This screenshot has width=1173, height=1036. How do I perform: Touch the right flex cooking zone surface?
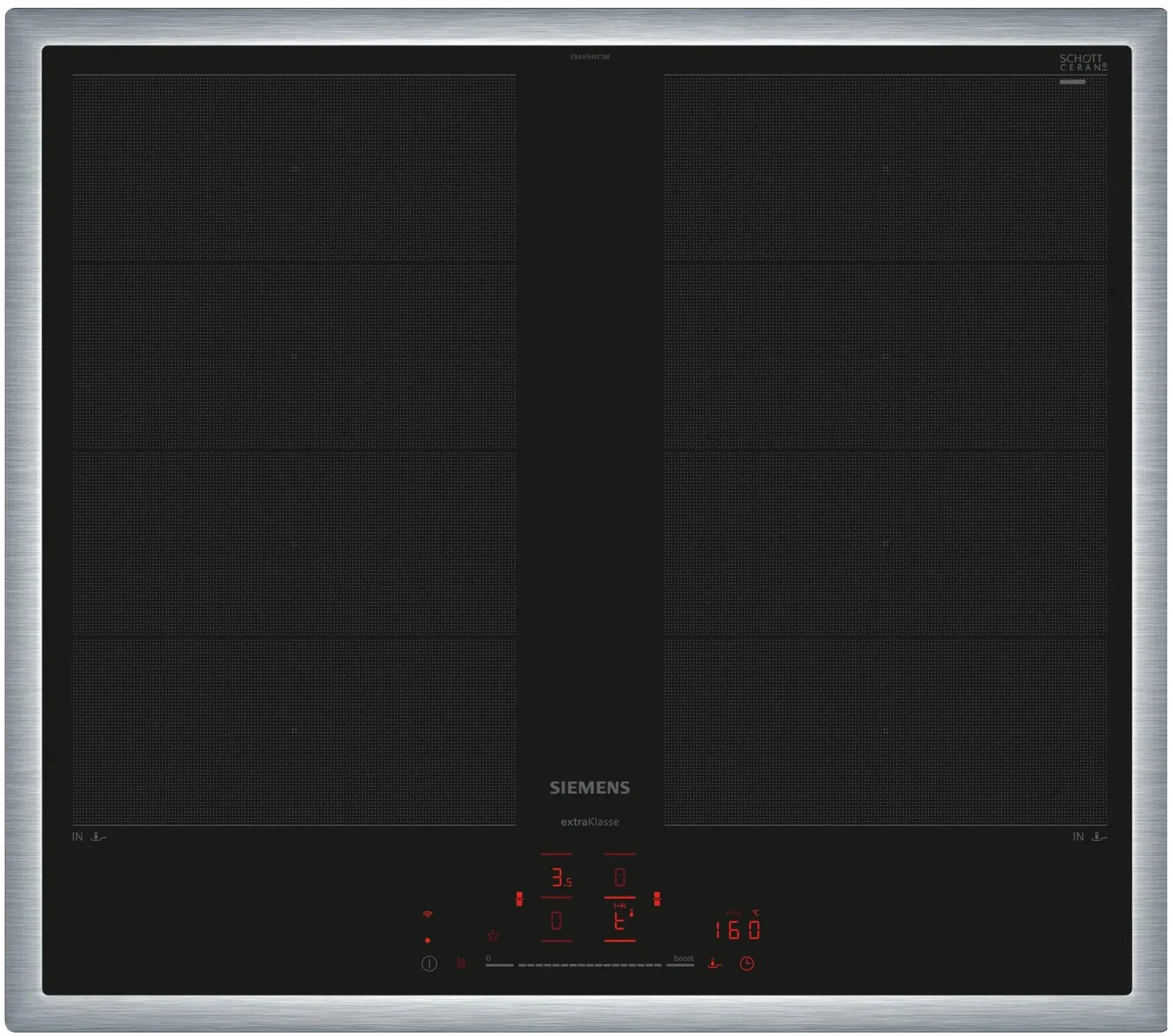click(x=886, y=449)
